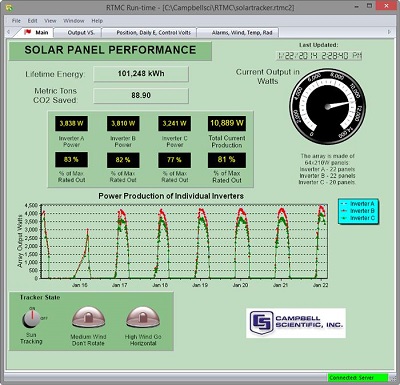The image size is (400, 385).
Task: Open the Edit menu
Action: 32,21
